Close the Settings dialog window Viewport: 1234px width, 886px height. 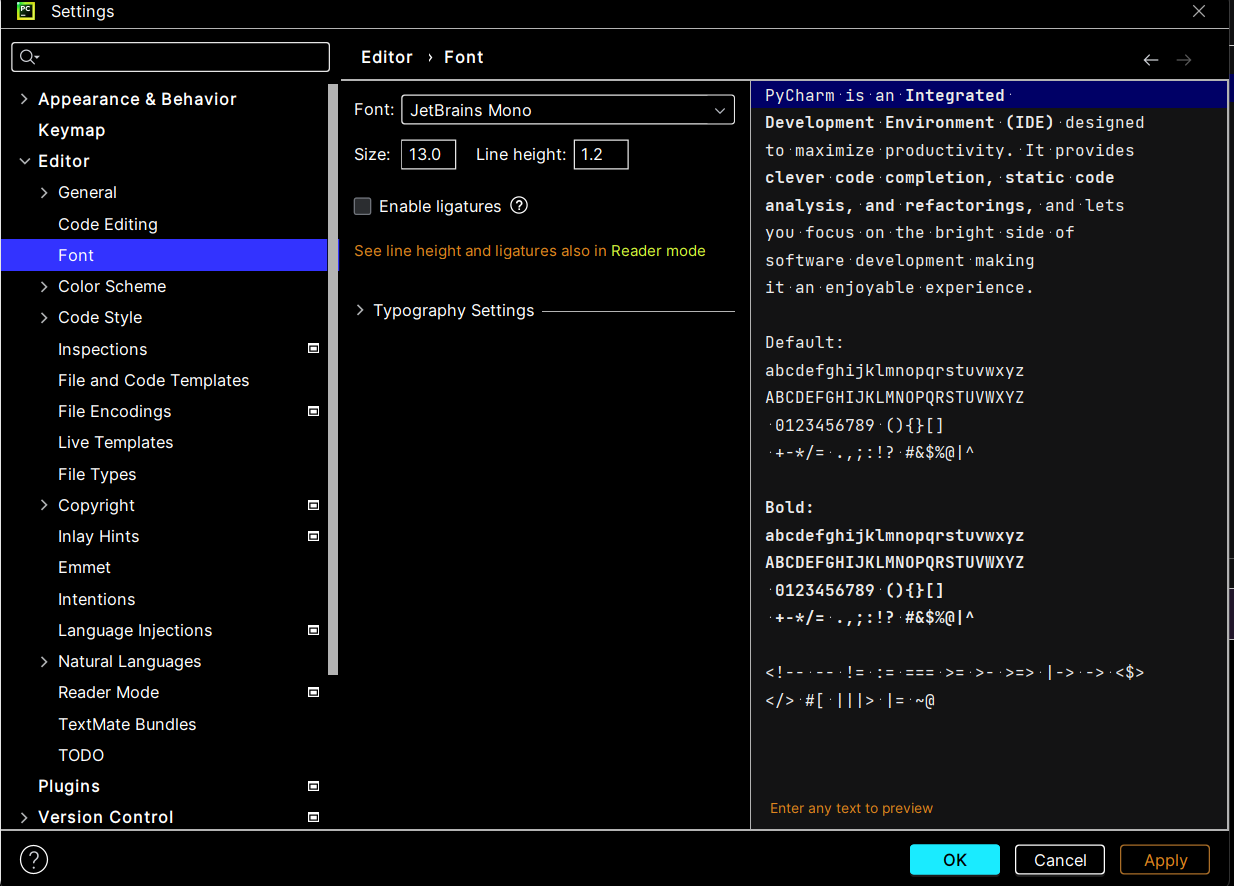(x=1199, y=11)
